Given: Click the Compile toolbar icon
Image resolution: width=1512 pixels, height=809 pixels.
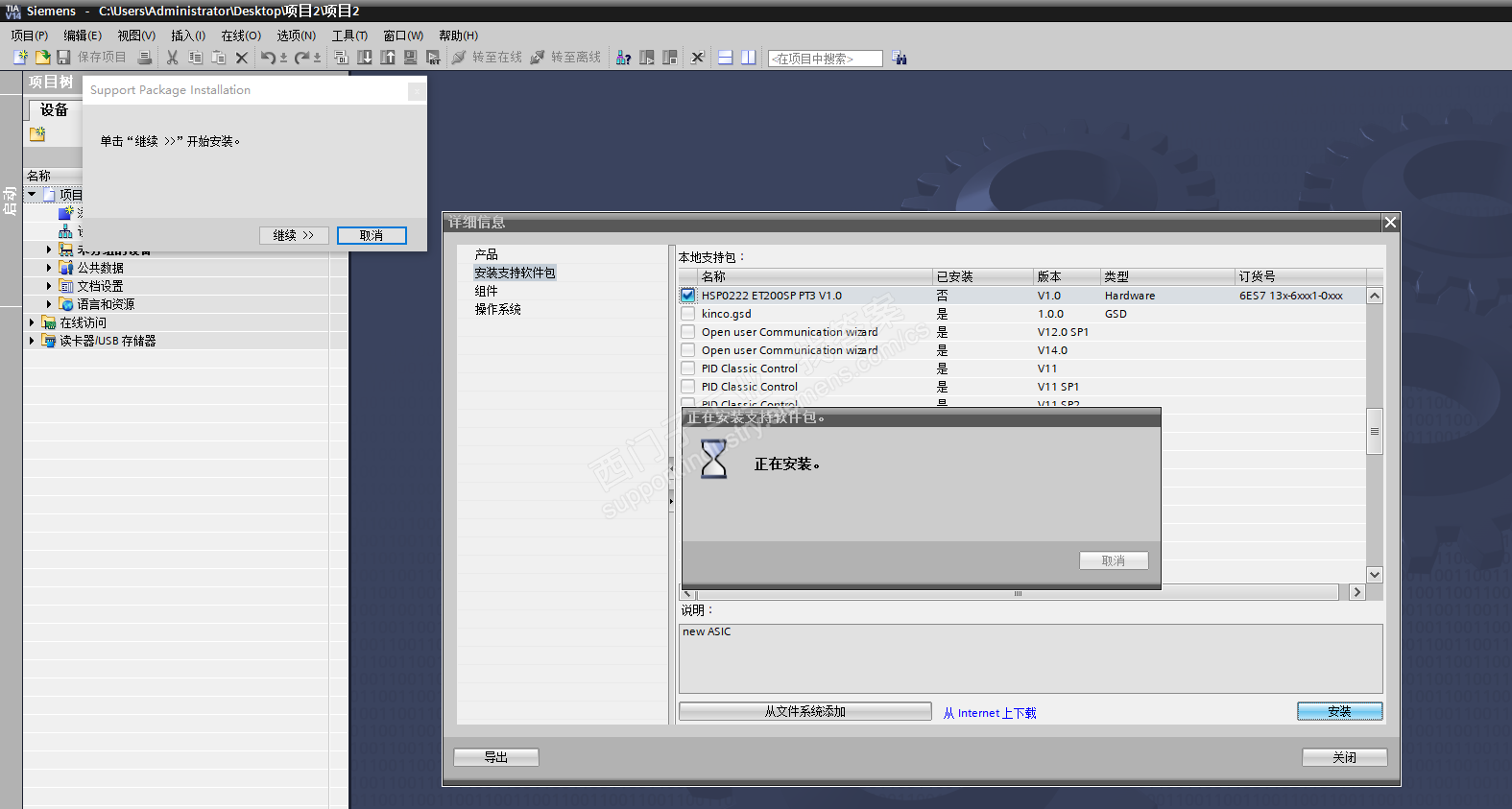Looking at the screenshot, I should [x=342, y=58].
